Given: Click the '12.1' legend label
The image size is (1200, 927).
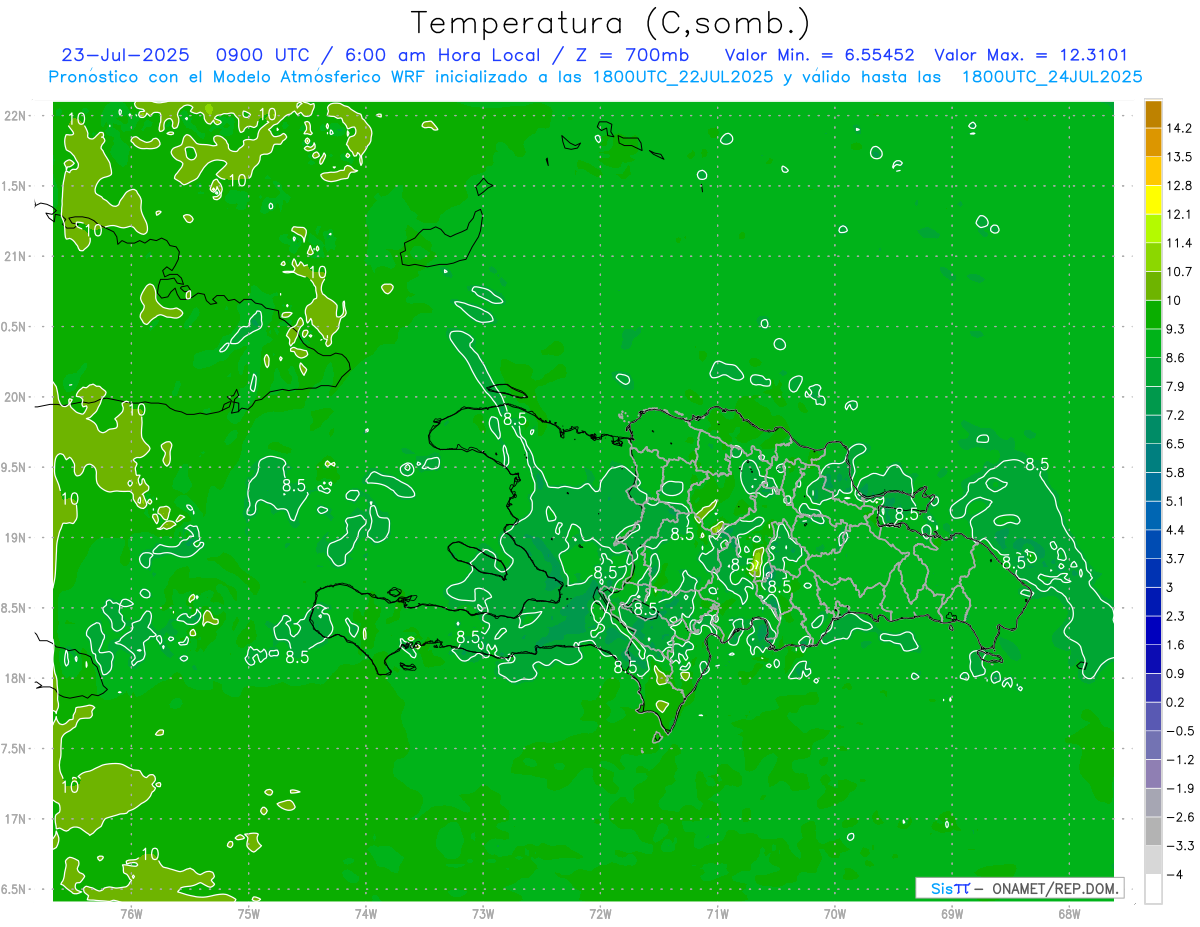Looking at the screenshot, I should click(1180, 214).
